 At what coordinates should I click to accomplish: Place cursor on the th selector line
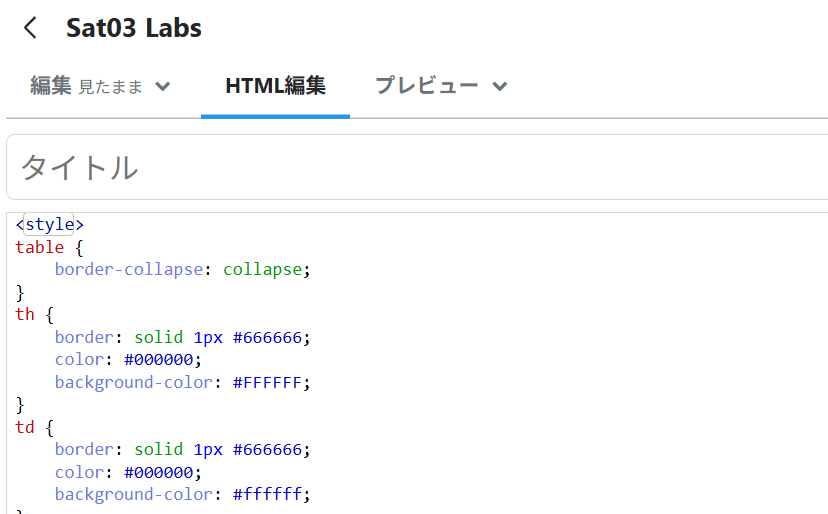[x=25, y=314]
